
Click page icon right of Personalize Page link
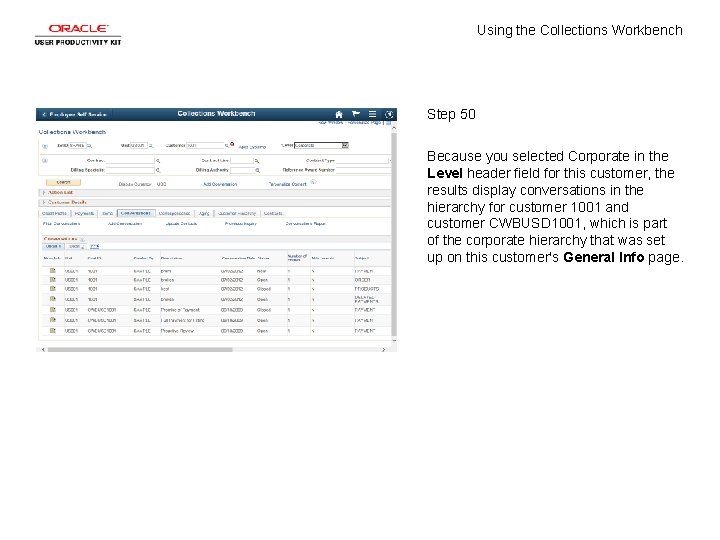tap(388, 123)
